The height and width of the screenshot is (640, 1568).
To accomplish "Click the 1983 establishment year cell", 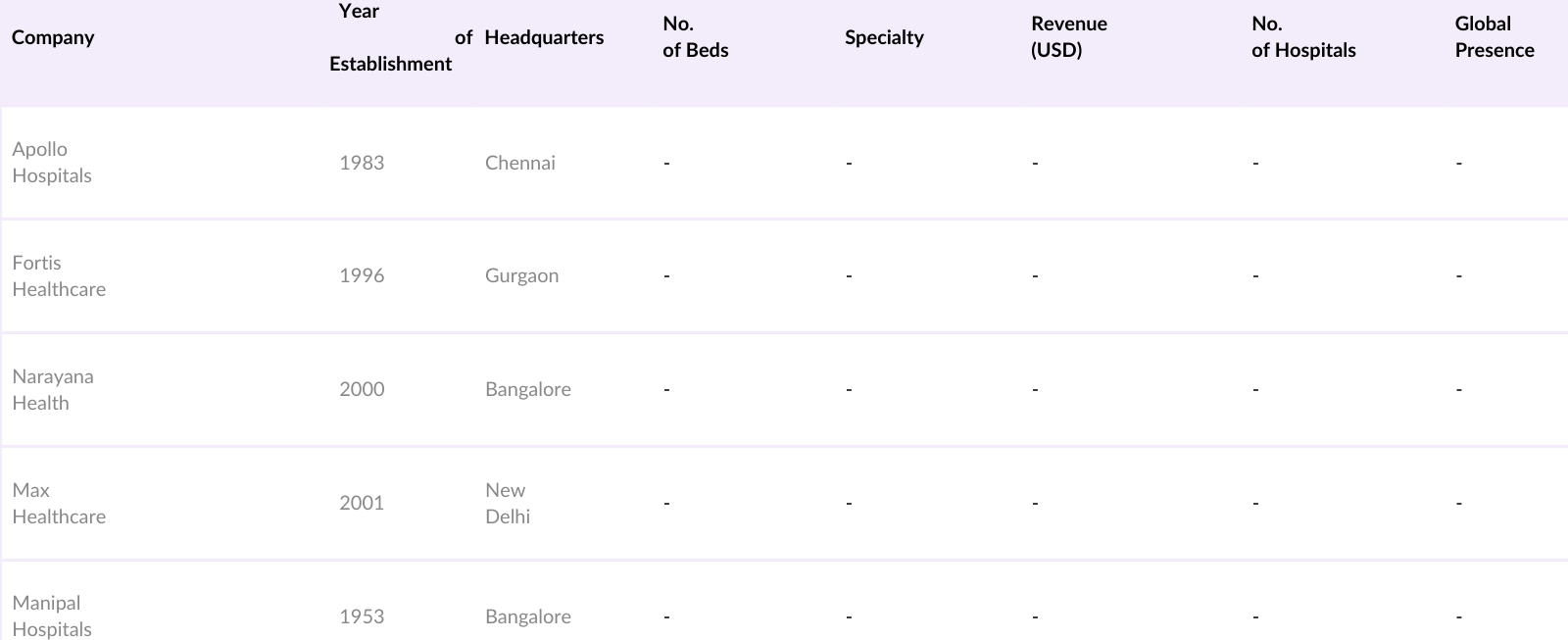I will click(x=362, y=163).
